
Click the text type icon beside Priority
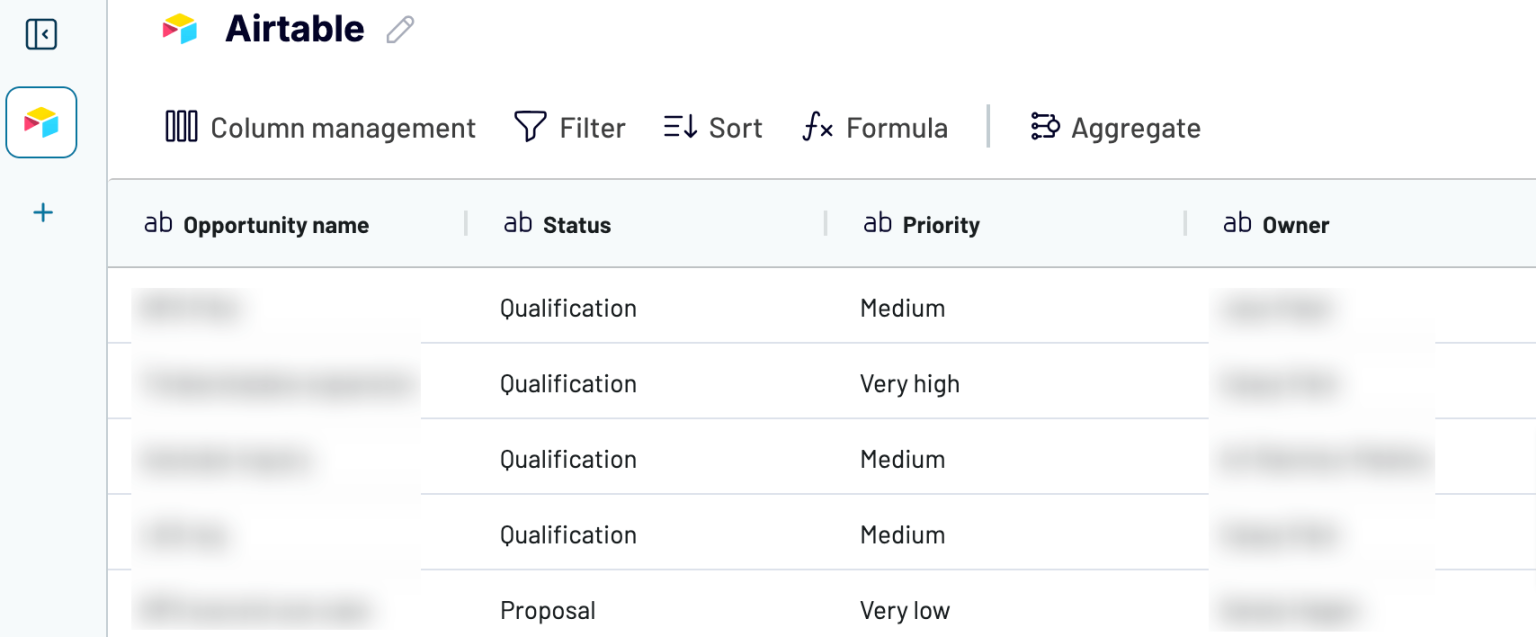tap(878, 224)
